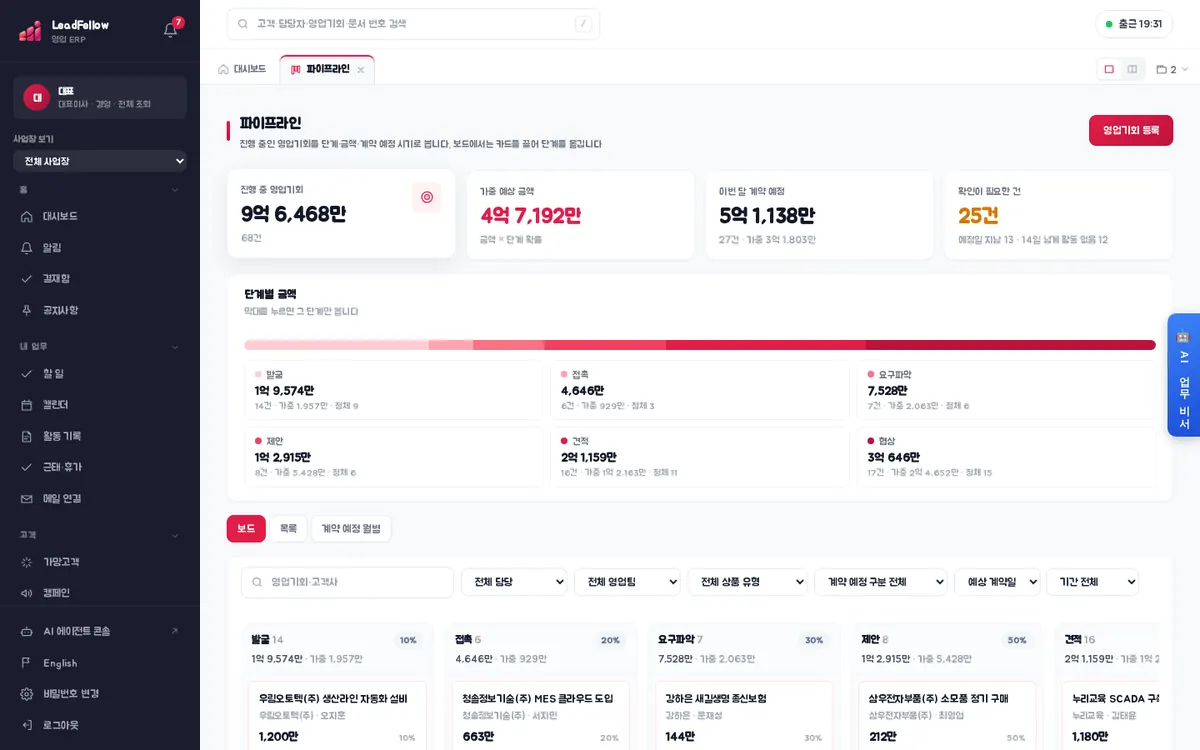This screenshot has width=1200, height=750.
Task: Open 공지사항 in the sidebar
Action: coord(100,310)
